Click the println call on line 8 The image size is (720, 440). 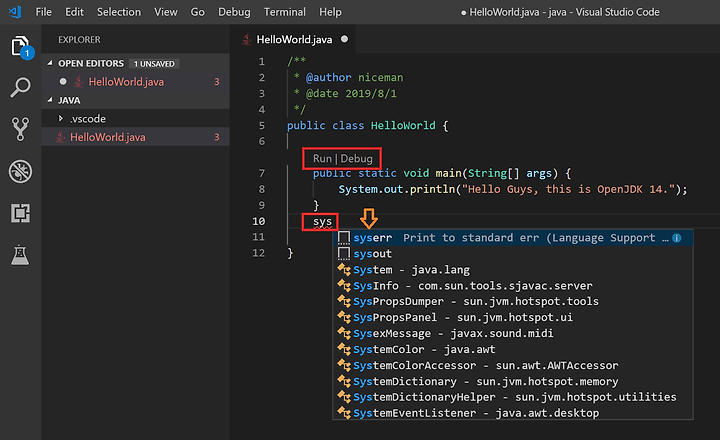click(x=432, y=189)
